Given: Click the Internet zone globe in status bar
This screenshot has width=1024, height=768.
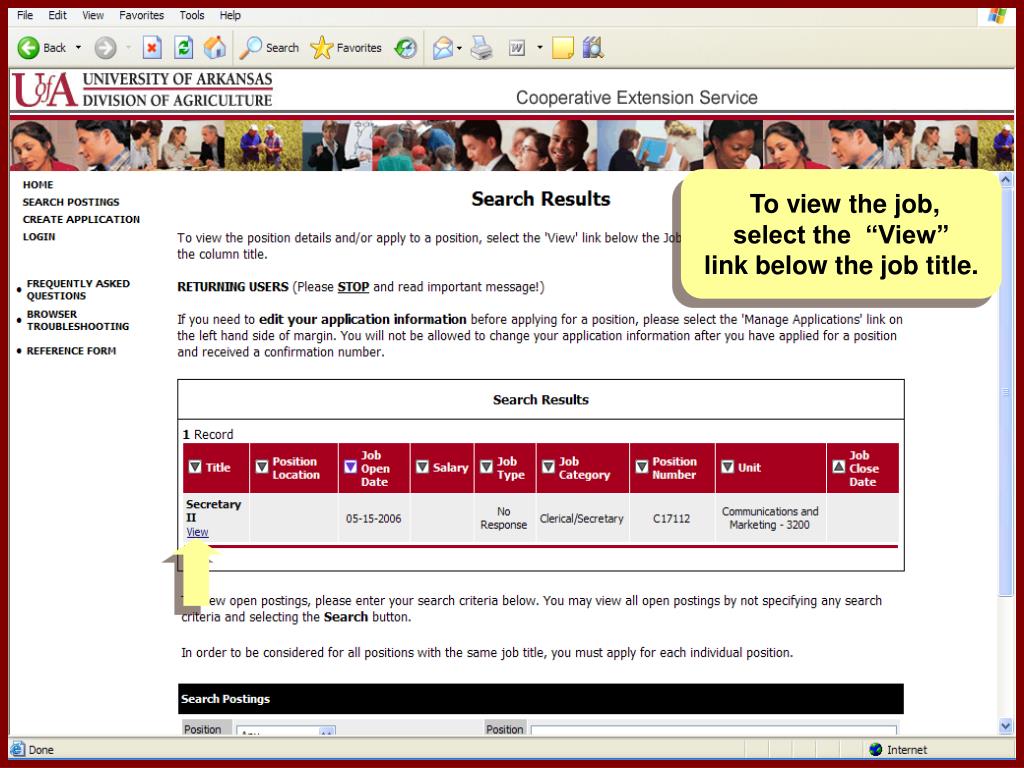Looking at the screenshot, I should (876, 750).
